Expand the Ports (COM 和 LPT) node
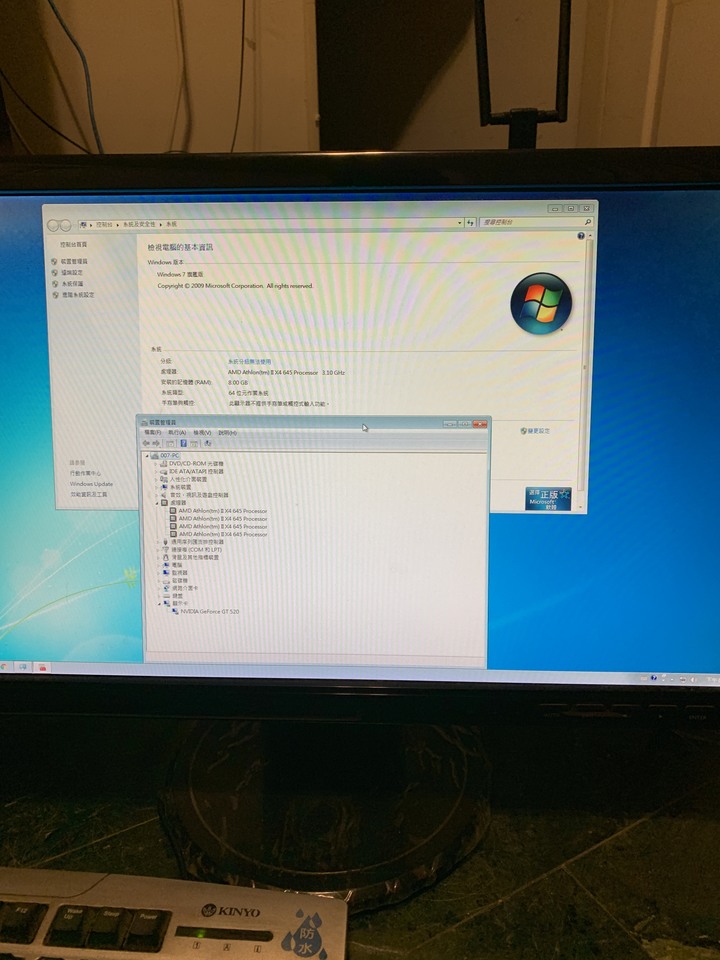 coord(158,550)
